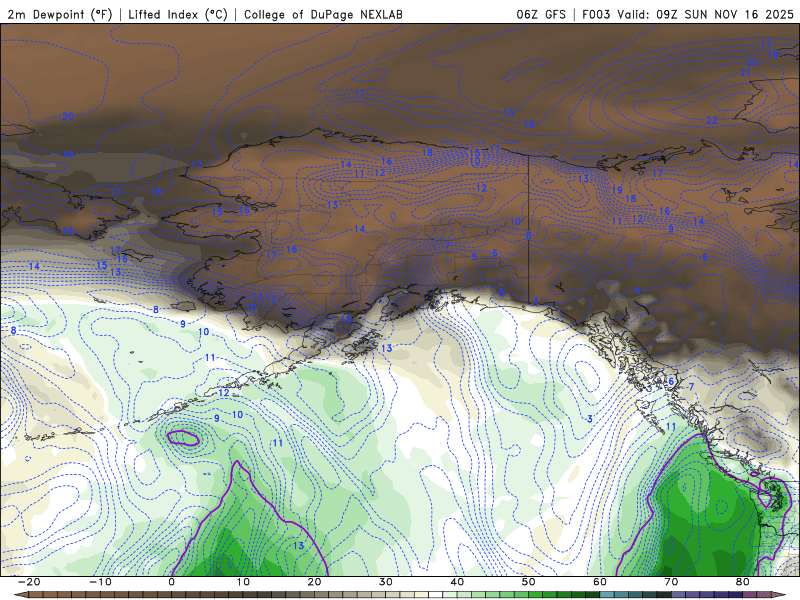Click the lifted index contour label "21"
The width and height of the screenshot is (800, 600).
745,73
